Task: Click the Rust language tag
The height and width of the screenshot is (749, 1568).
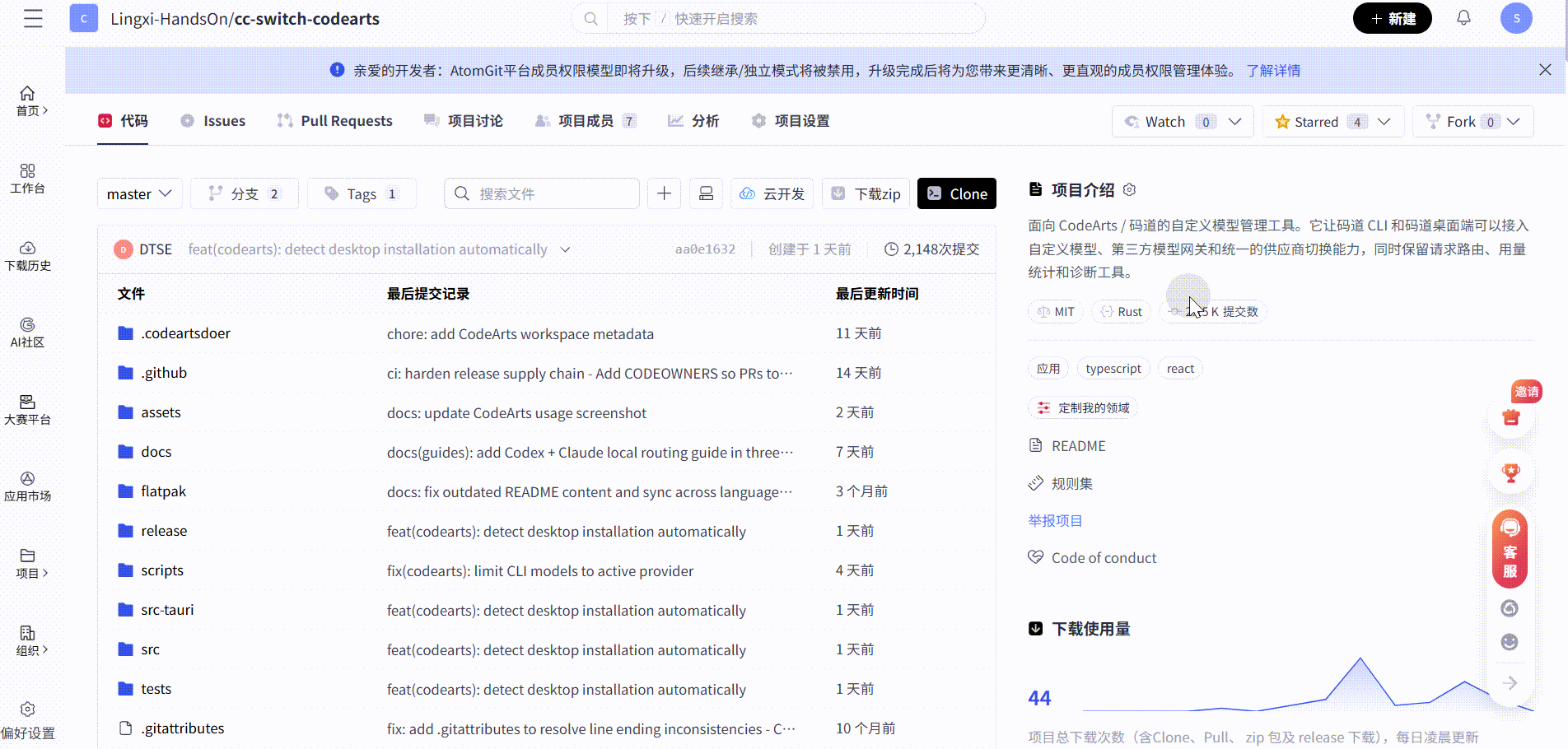Action: 1122,312
